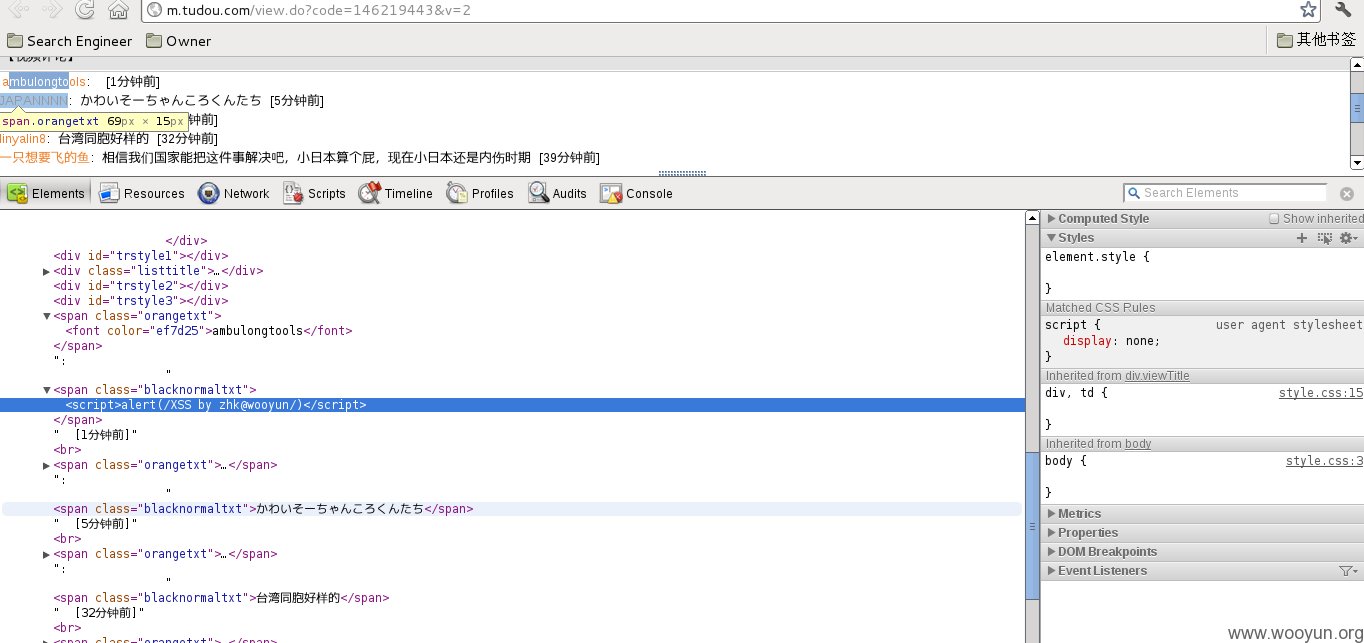This screenshot has height=643, width=1364.
Task: Bookmark this page with the star icon
Action: (1308, 10)
